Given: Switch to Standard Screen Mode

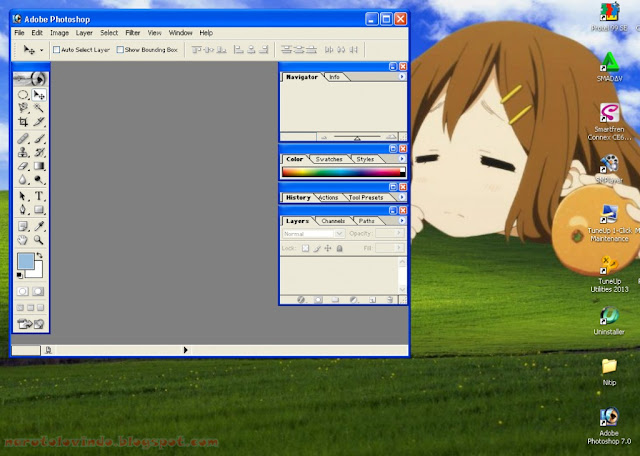Looking at the screenshot, I should [x=20, y=307].
